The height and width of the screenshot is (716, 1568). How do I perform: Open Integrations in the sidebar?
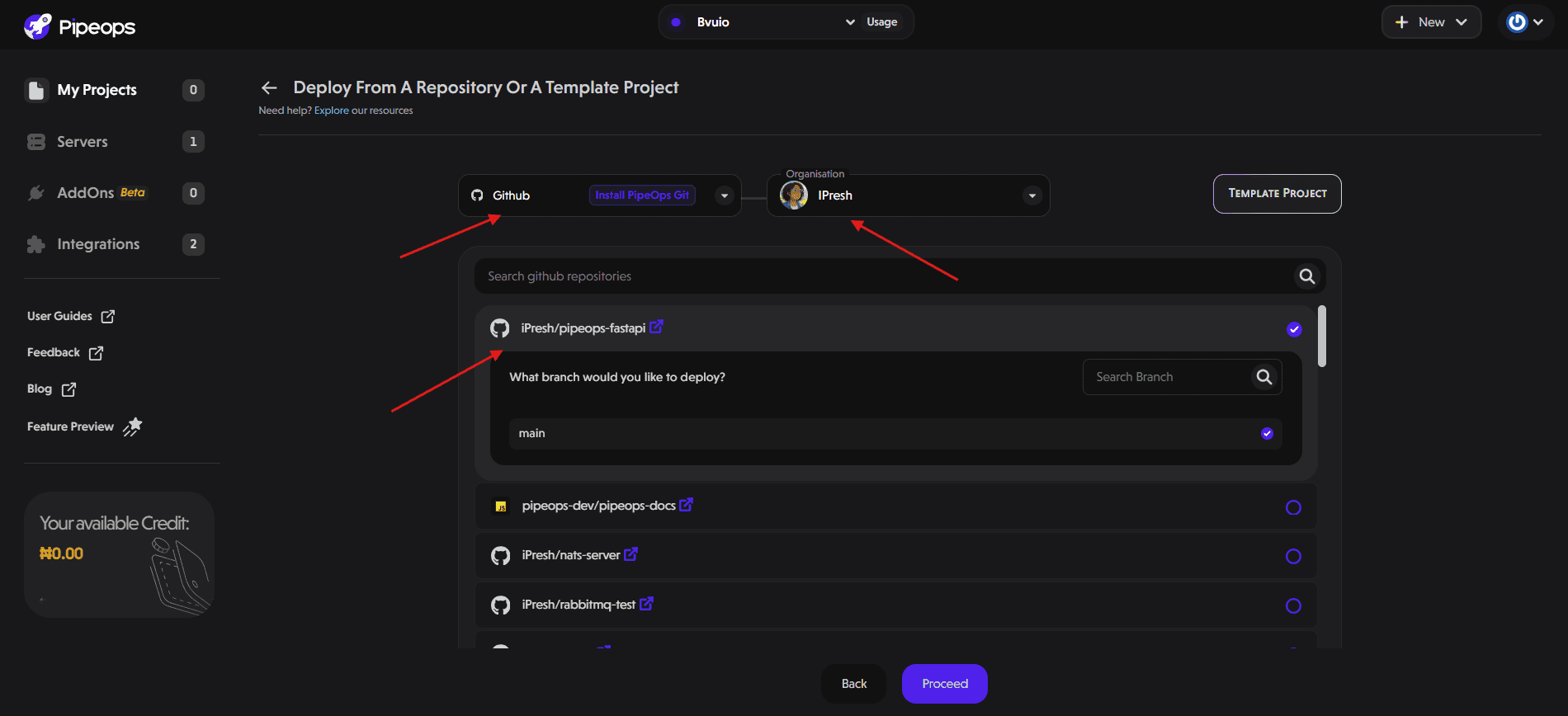(x=115, y=244)
